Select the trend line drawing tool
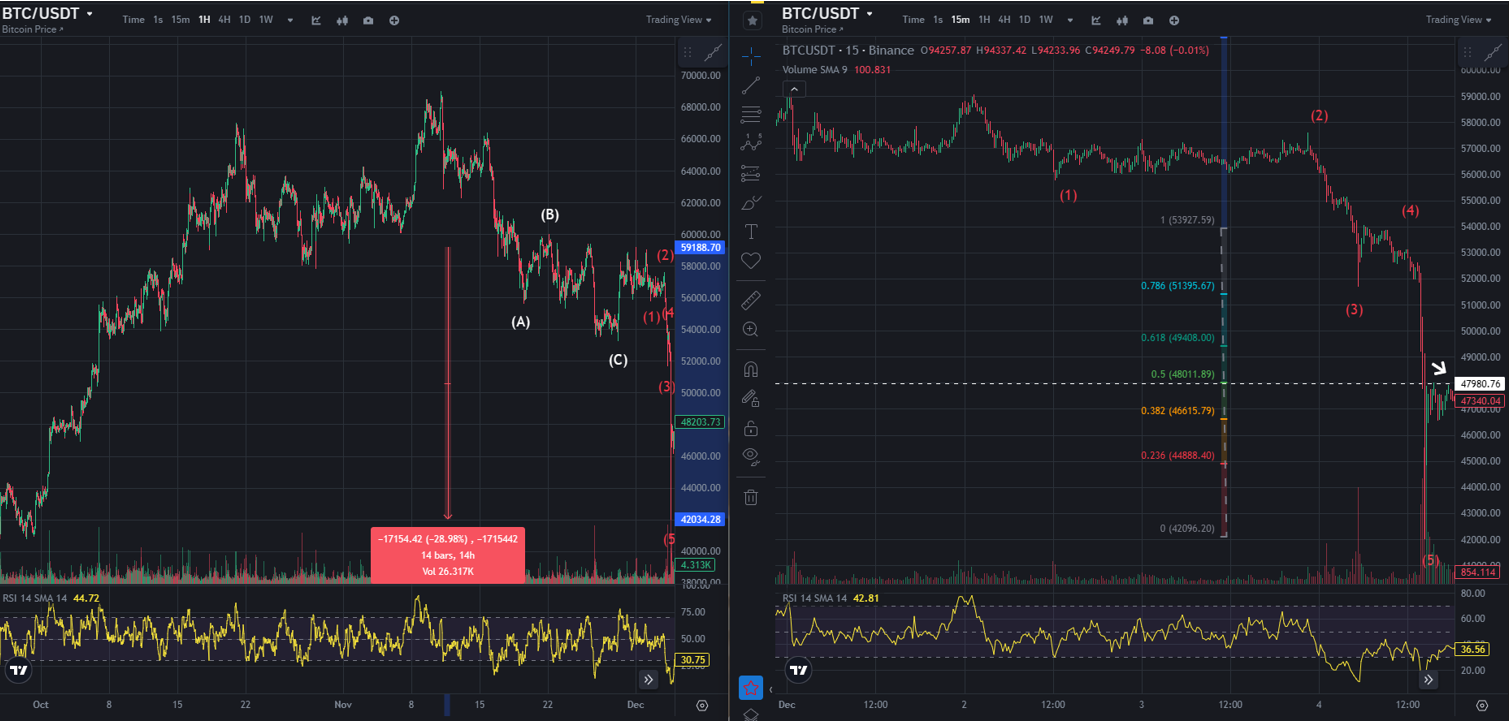 click(751, 85)
